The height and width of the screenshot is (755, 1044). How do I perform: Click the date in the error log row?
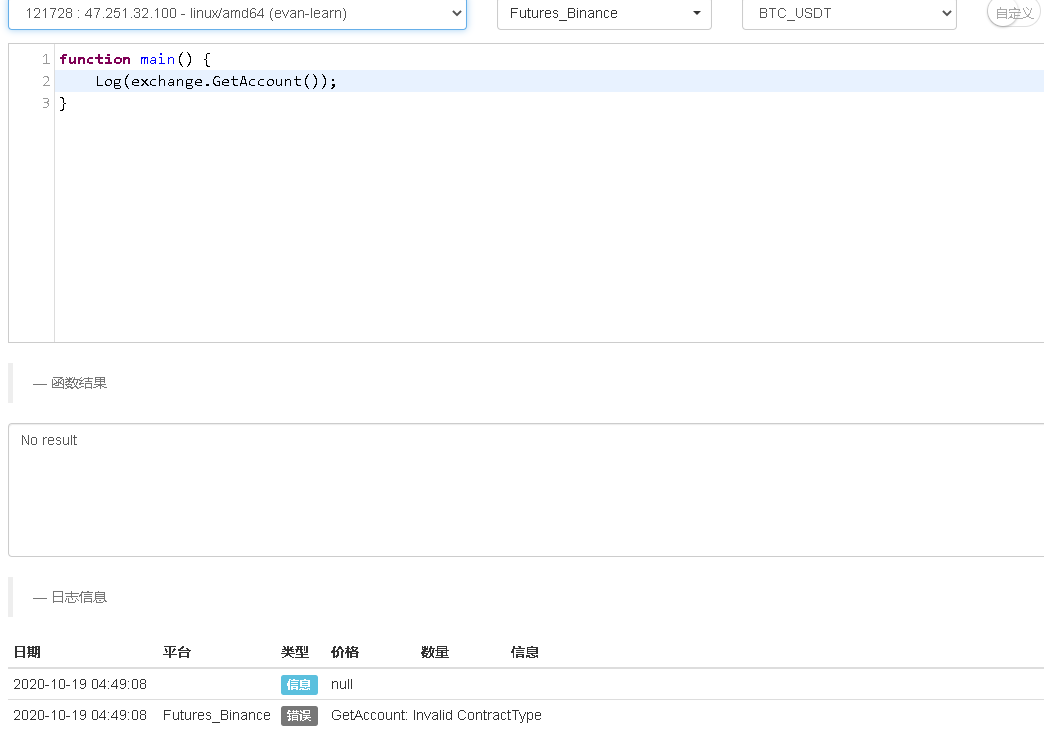tap(80, 716)
